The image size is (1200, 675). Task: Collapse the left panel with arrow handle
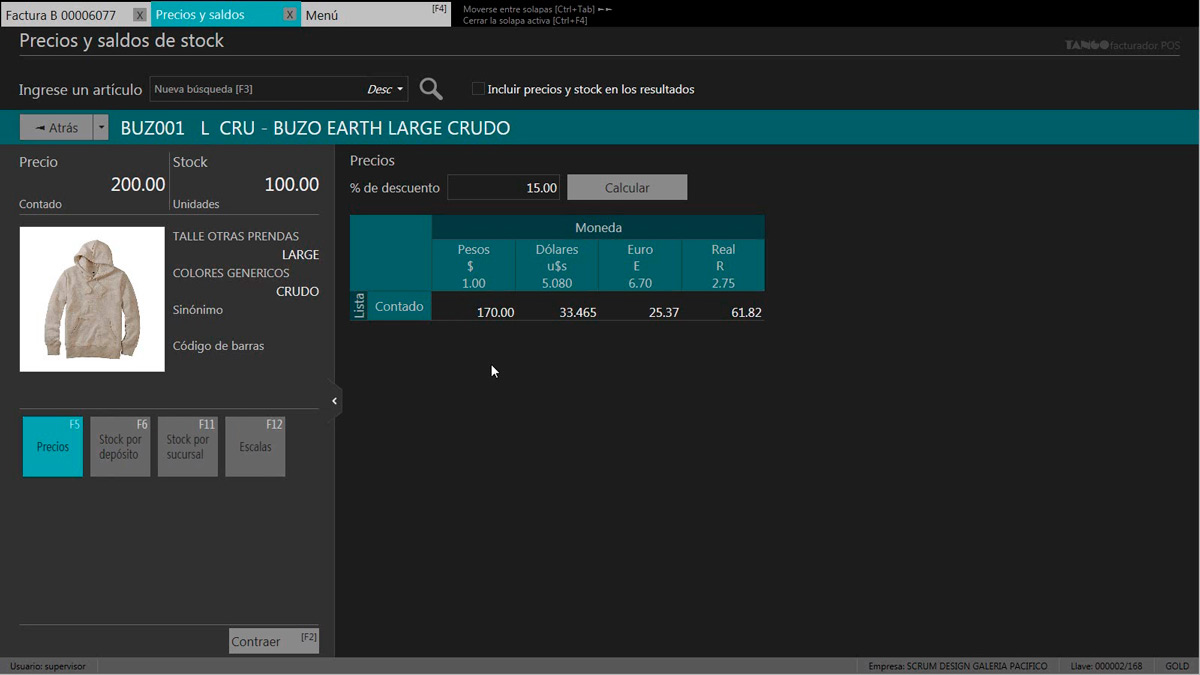point(334,401)
